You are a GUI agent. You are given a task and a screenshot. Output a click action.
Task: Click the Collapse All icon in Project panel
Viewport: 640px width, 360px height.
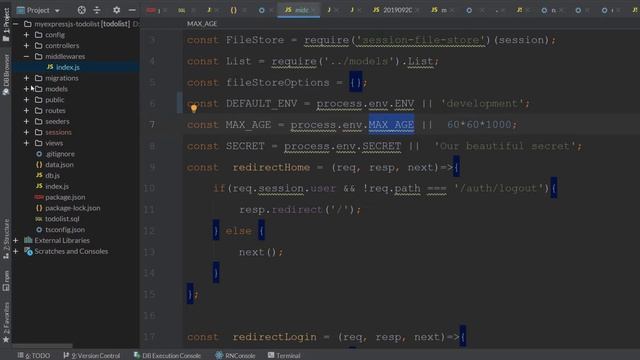tap(97, 10)
